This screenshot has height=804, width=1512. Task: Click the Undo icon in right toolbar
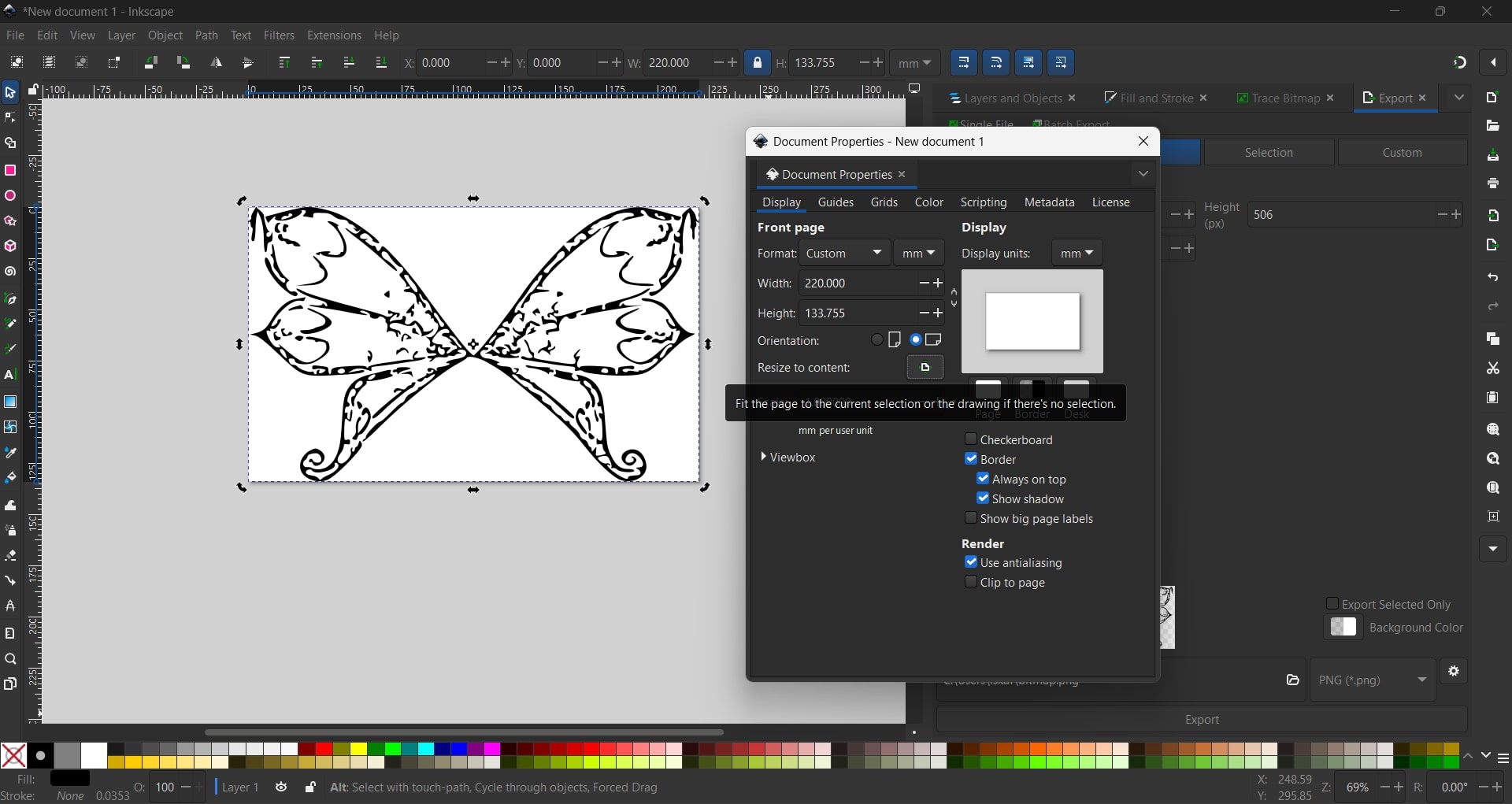click(1492, 277)
